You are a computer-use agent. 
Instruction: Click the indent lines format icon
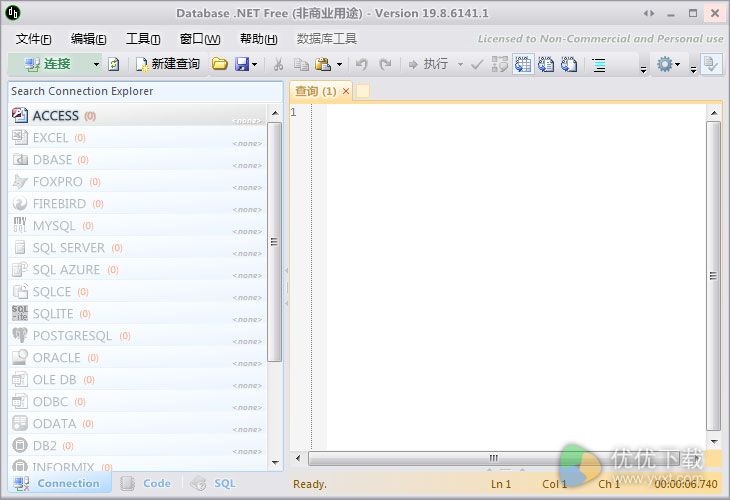point(599,65)
